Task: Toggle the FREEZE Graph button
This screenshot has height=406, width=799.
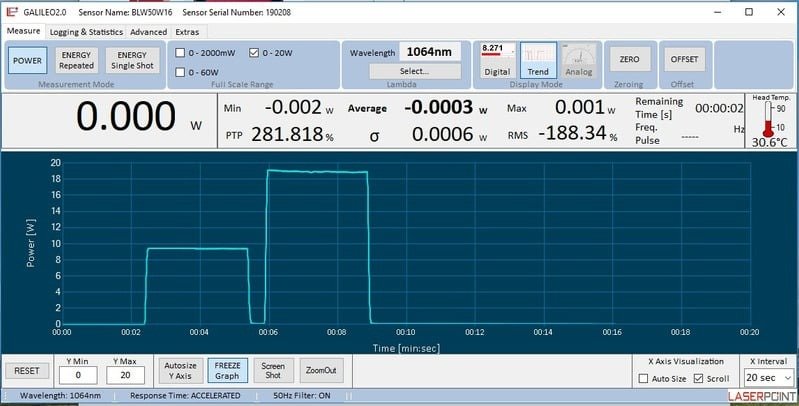Action: (x=227, y=370)
